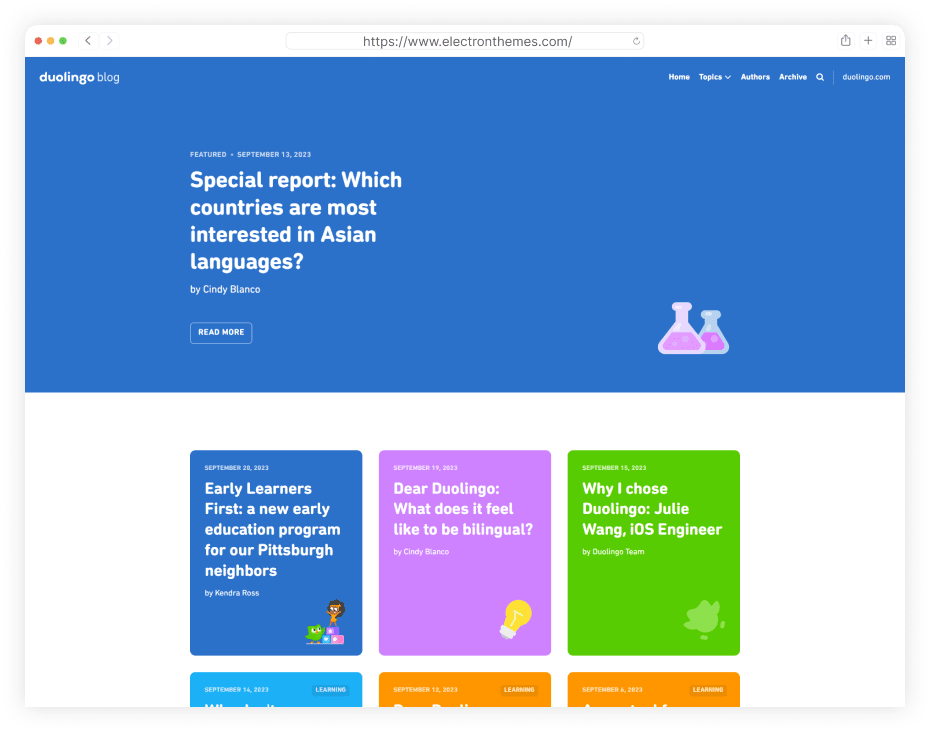
Task: Click the READ MORE button
Action: click(221, 333)
